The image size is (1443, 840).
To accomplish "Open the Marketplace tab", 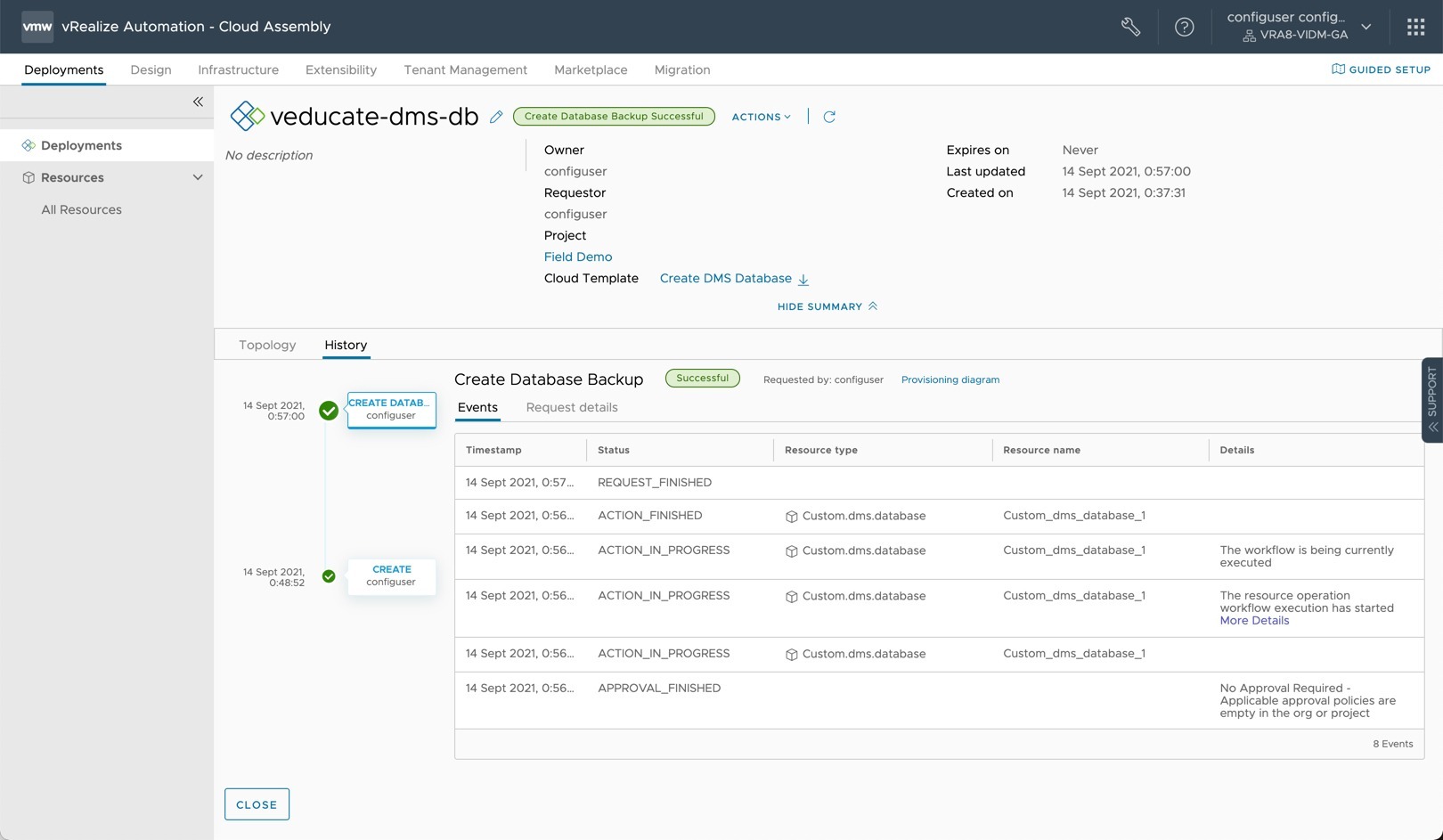I will (591, 69).
